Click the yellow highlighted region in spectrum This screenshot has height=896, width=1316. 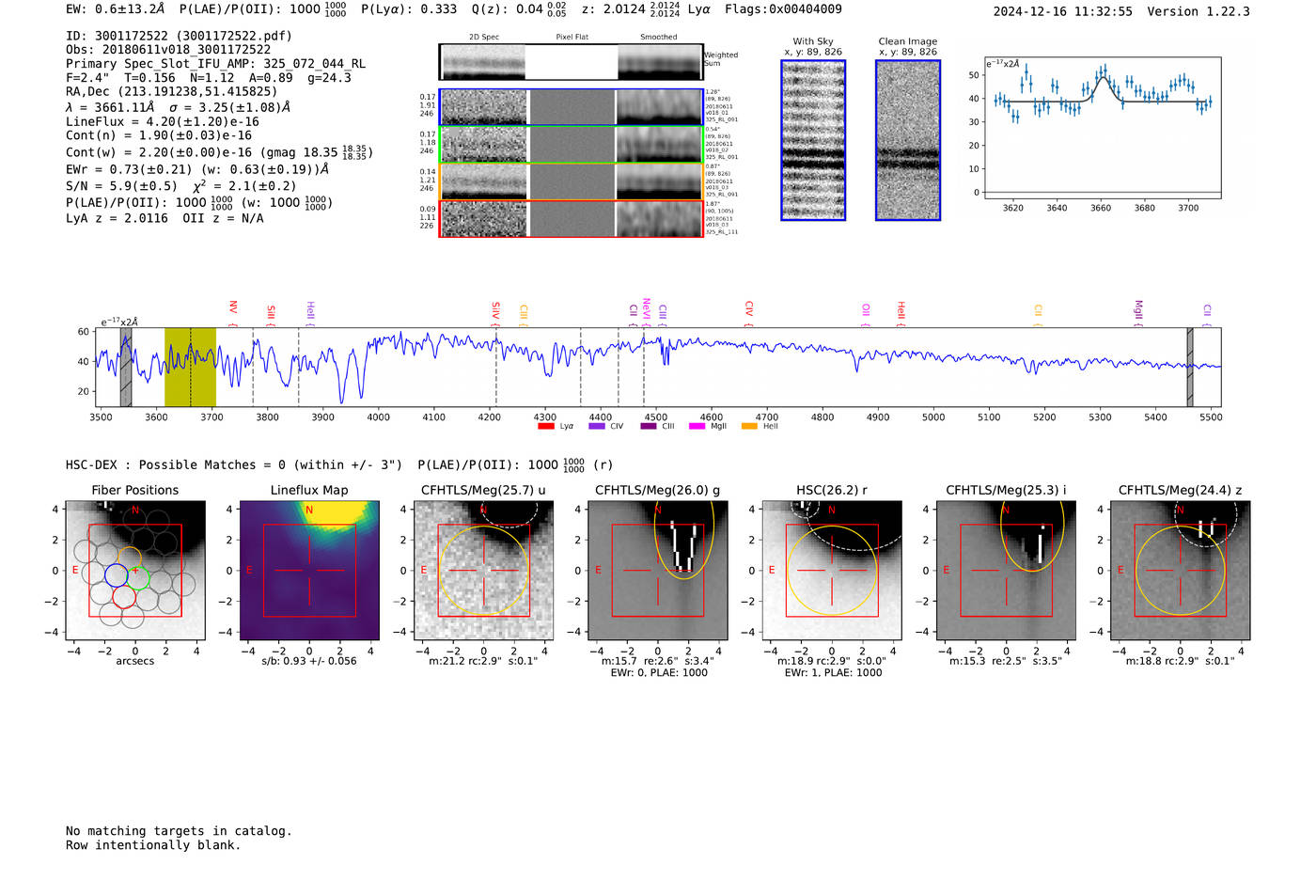click(x=190, y=368)
